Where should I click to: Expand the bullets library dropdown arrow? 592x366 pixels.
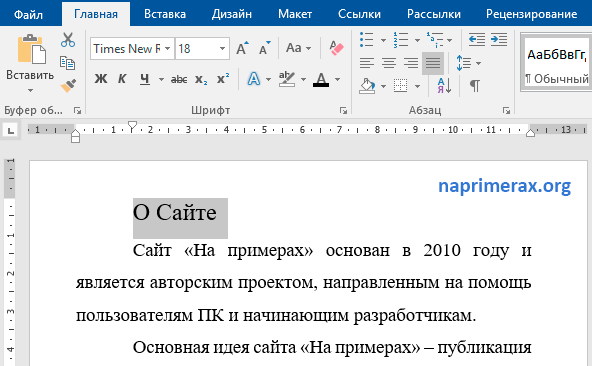(x=383, y=40)
